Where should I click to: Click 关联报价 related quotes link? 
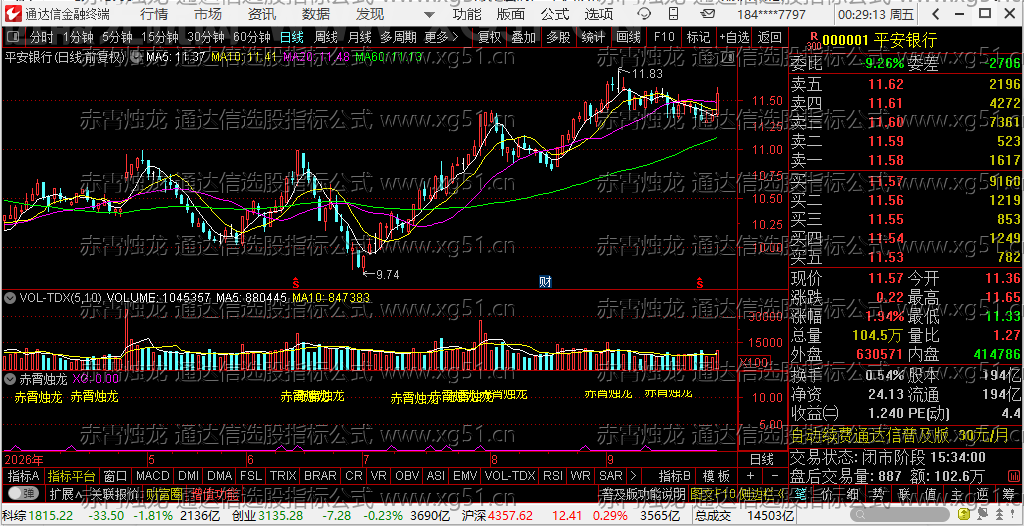(x=114, y=495)
